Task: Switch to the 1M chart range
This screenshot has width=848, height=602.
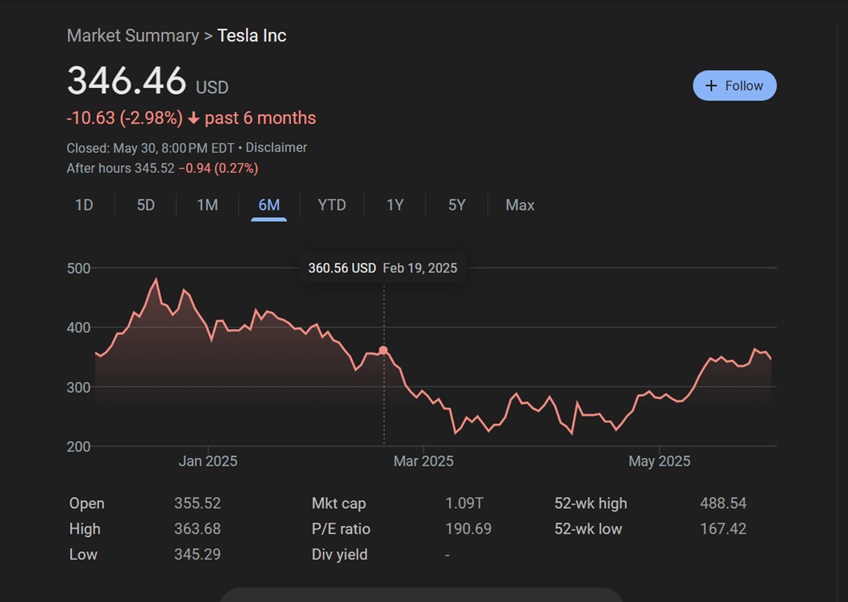Action: pos(207,205)
